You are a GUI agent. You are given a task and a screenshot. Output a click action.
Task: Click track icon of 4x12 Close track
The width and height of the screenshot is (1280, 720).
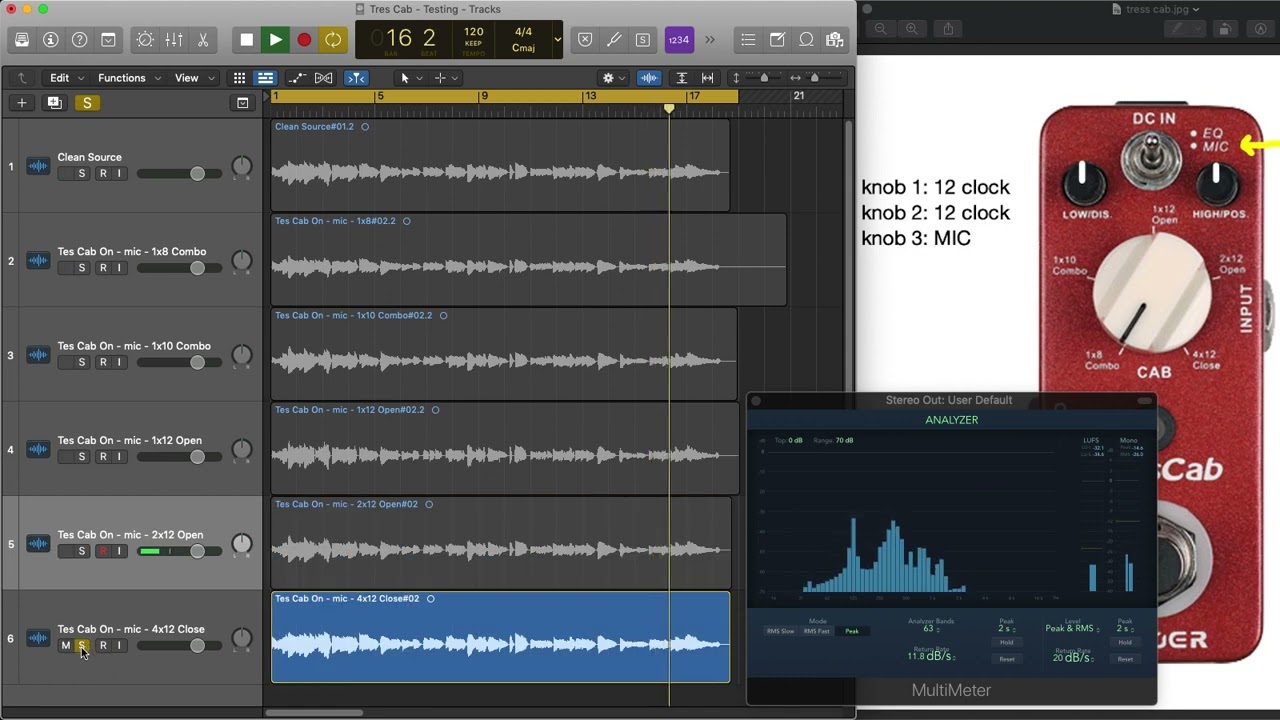pos(38,638)
